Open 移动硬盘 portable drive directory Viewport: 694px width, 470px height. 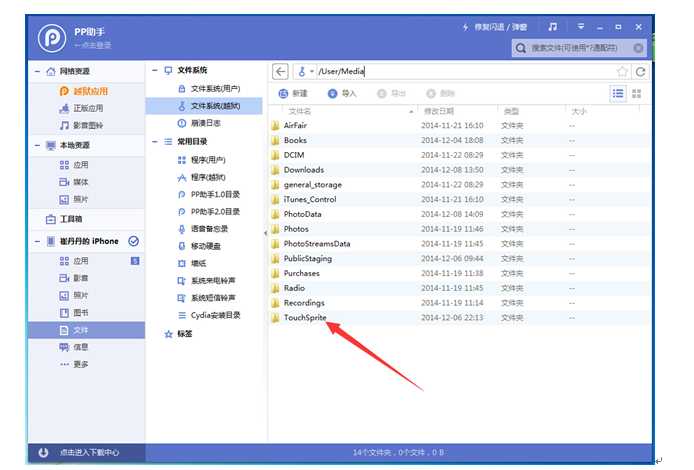pyautogui.click(x=199, y=246)
